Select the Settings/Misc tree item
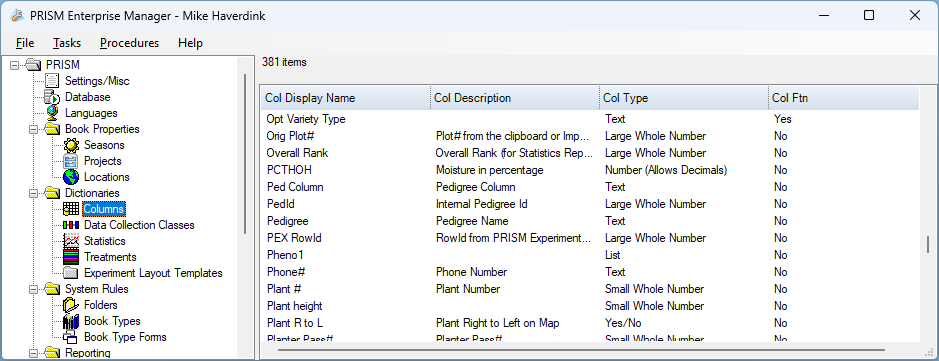939x361 pixels. [x=97, y=81]
